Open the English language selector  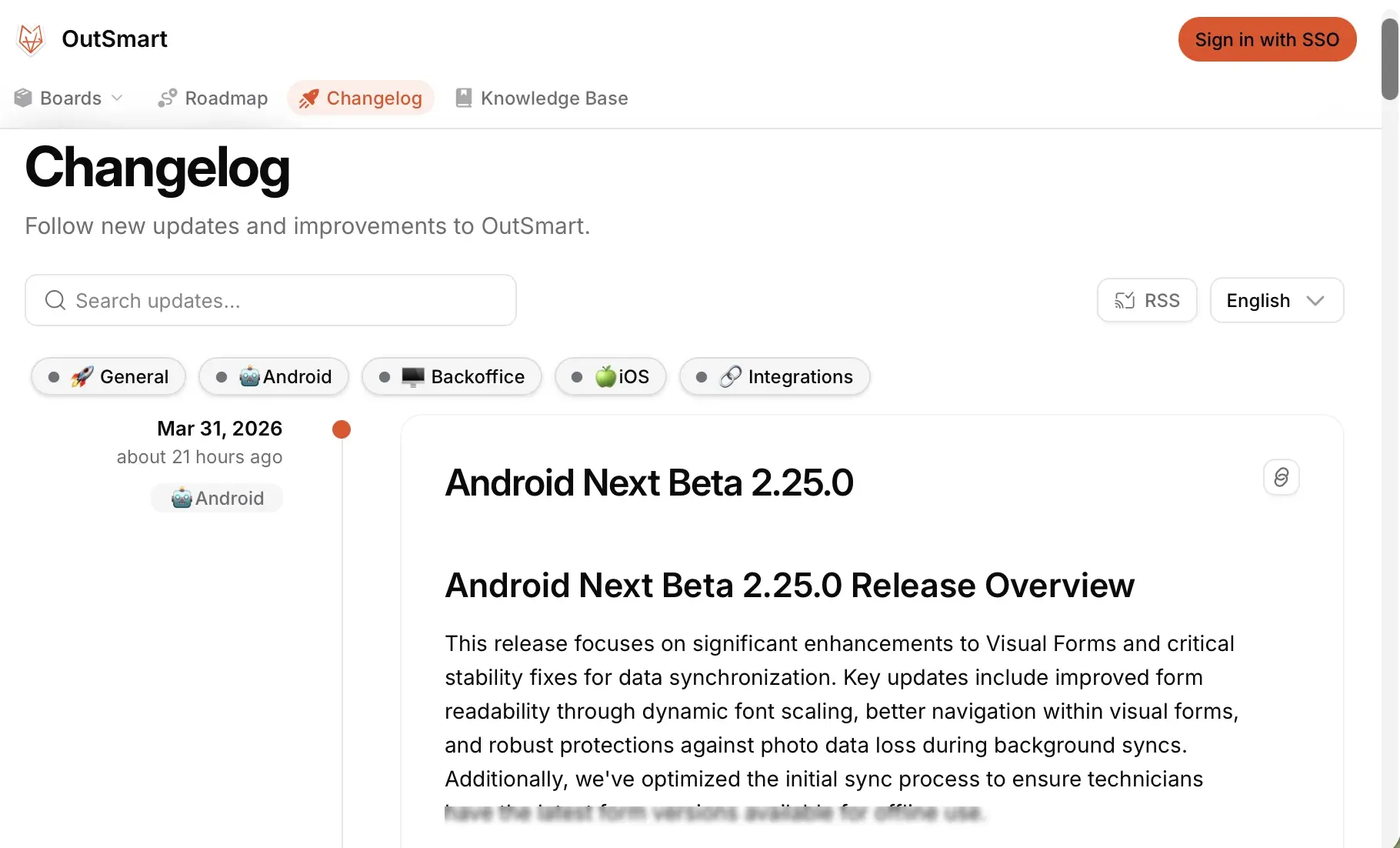1275,300
